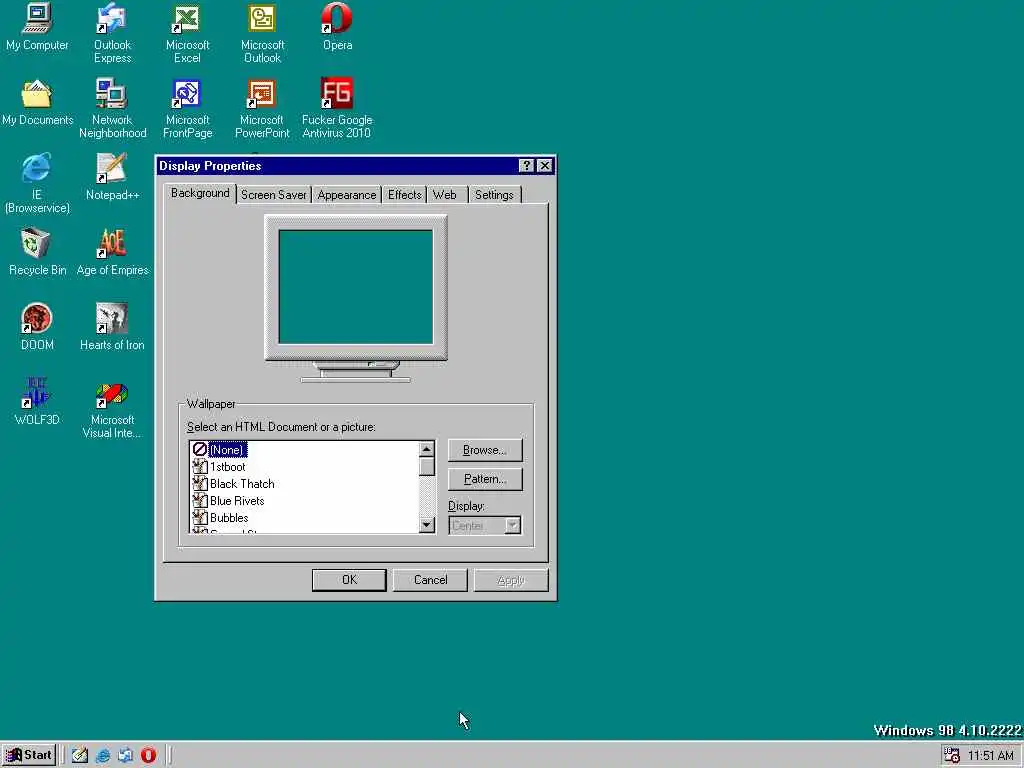Confirm with the OK button

349,580
